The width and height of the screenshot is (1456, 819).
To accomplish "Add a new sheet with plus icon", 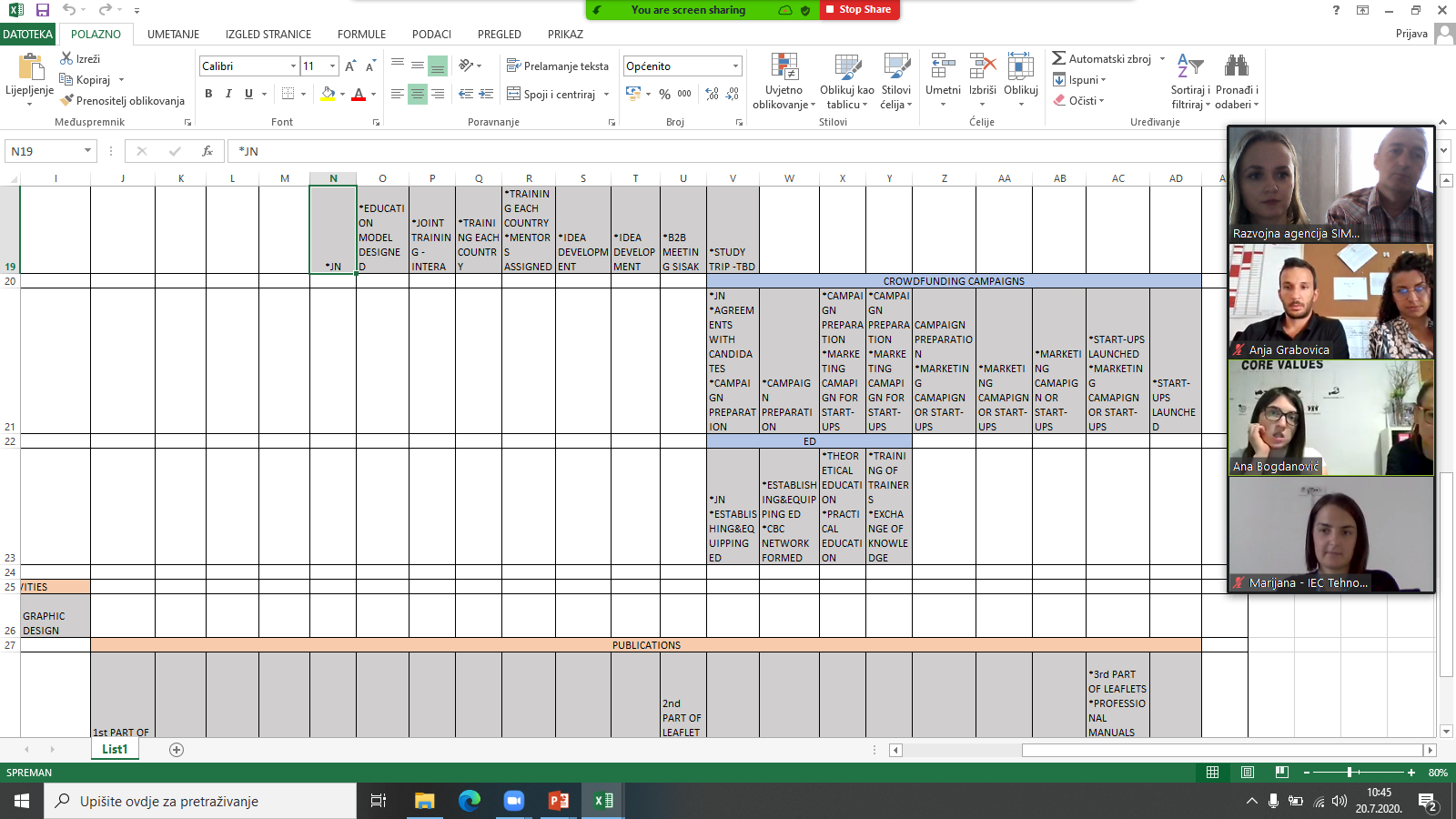I will [177, 750].
